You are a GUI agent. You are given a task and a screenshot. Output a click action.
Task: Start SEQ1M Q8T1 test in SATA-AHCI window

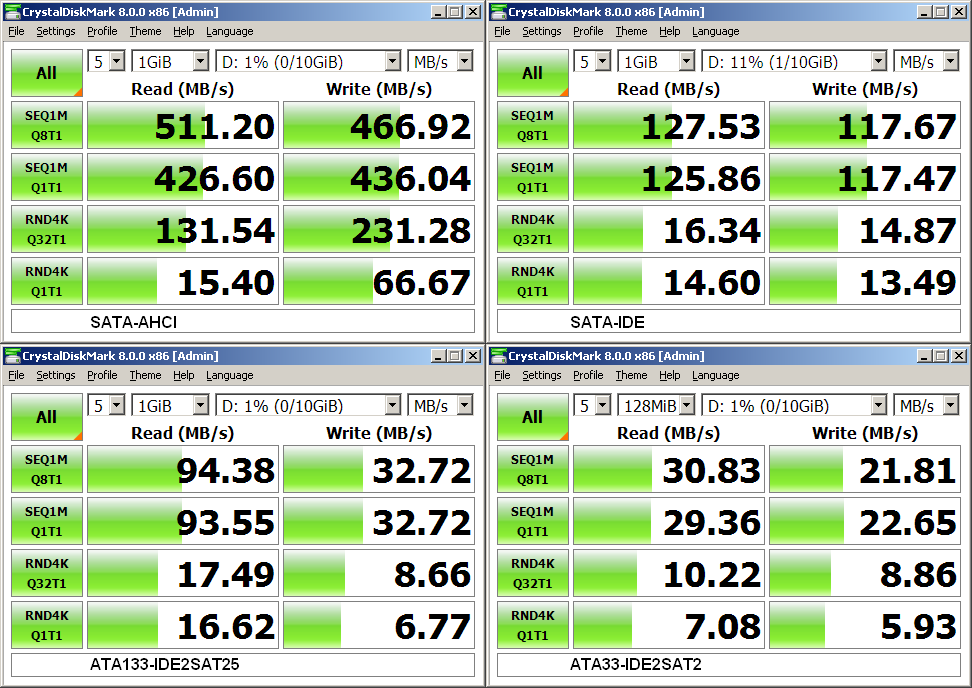coord(46,125)
